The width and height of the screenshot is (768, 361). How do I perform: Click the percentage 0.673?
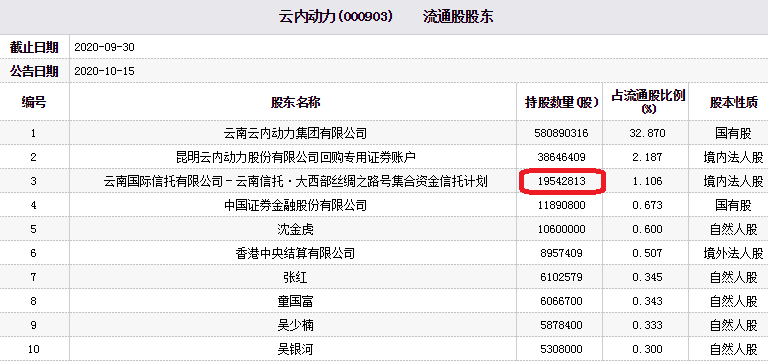click(x=648, y=205)
